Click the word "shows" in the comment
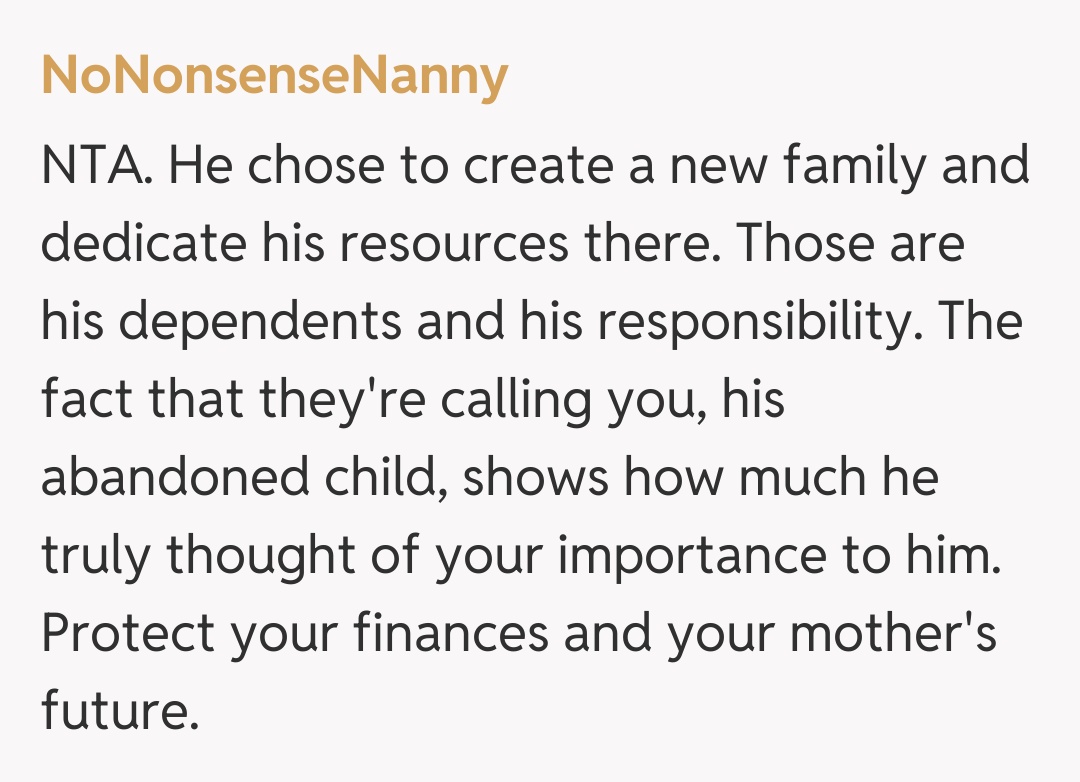Screen dimensions: 1080x782 (536, 478)
